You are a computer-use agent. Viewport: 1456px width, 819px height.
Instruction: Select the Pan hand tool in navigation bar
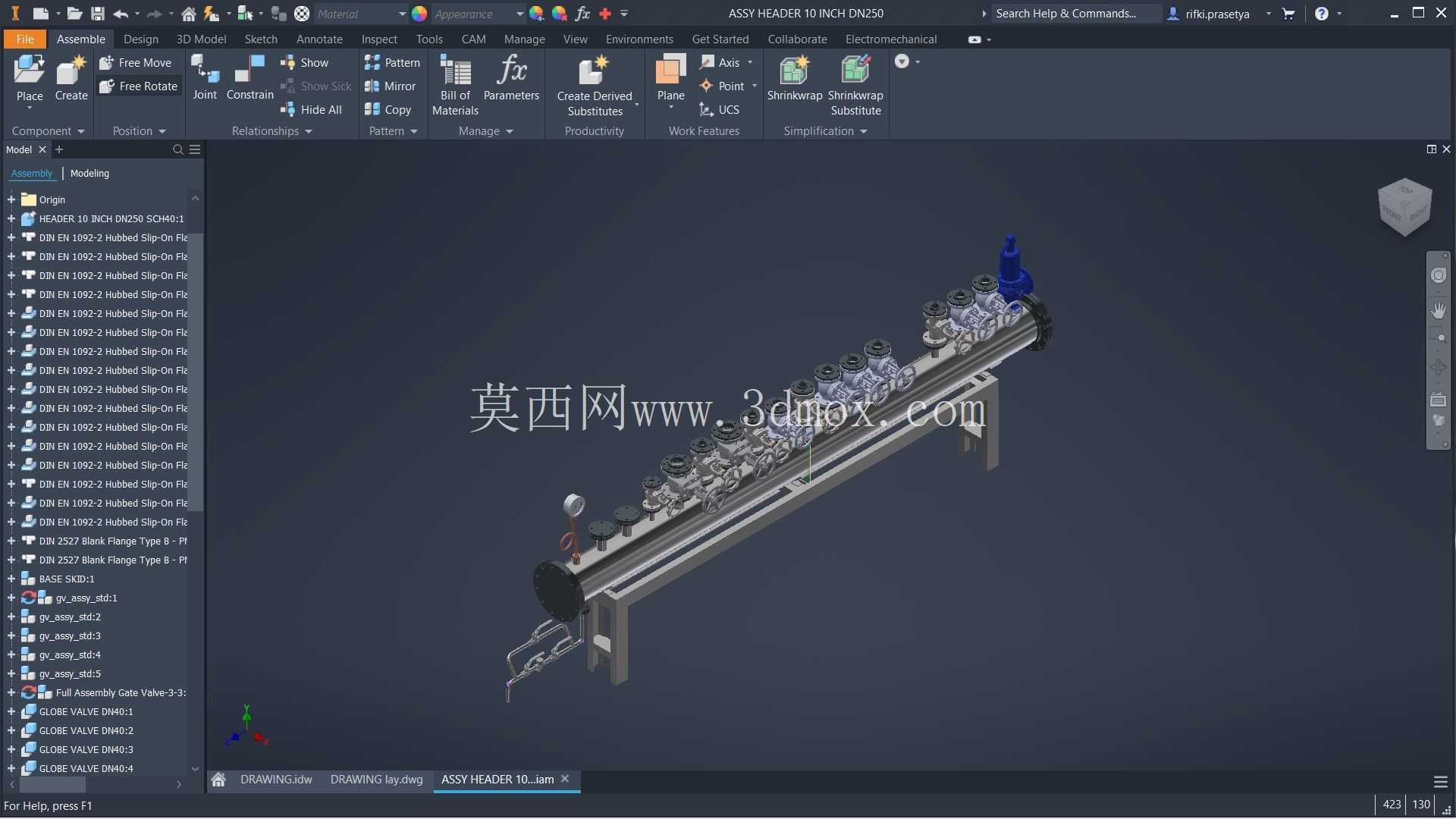point(1439,310)
